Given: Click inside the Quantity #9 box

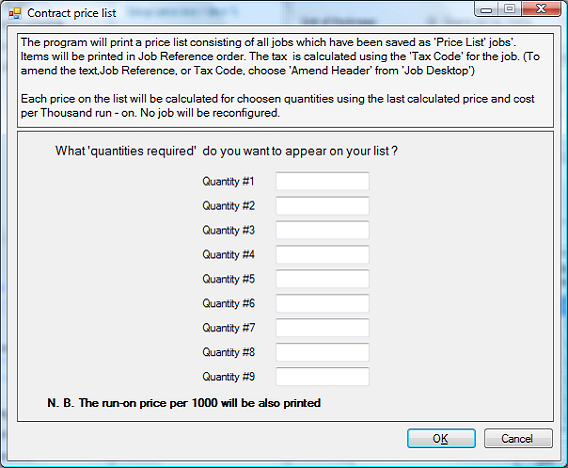Looking at the screenshot, I should [322, 376].
